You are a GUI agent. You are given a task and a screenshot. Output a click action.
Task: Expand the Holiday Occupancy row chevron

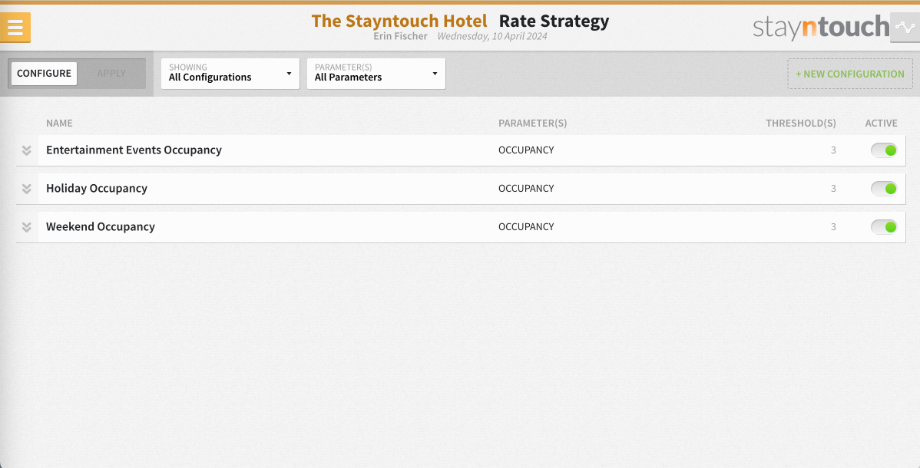(26, 189)
